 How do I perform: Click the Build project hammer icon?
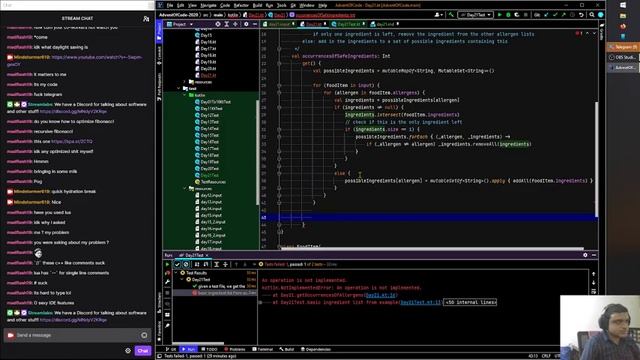click(451, 15)
